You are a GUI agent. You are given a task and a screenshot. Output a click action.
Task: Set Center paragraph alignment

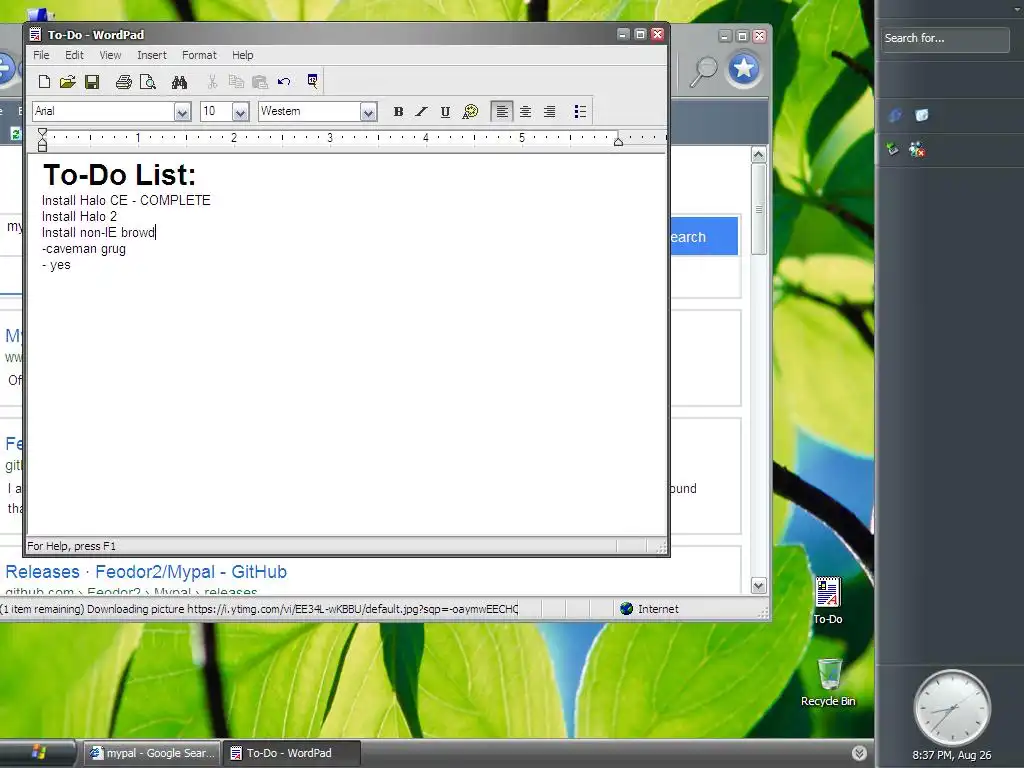(526, 112)
